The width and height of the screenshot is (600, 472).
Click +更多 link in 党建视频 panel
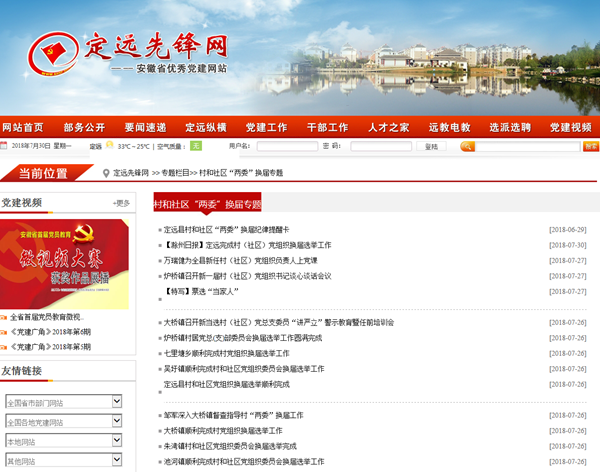click(121, 203)
